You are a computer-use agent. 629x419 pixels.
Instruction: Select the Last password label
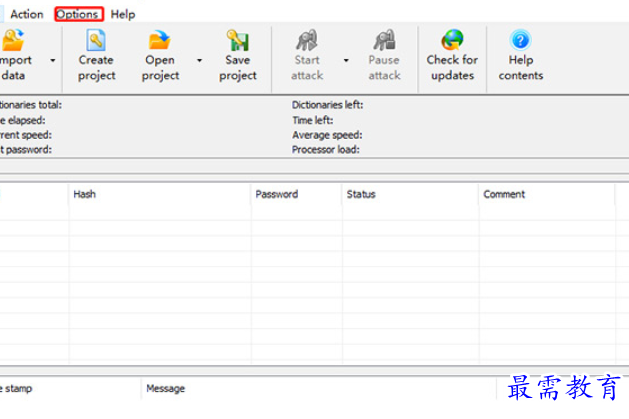[x=26, y=150]
